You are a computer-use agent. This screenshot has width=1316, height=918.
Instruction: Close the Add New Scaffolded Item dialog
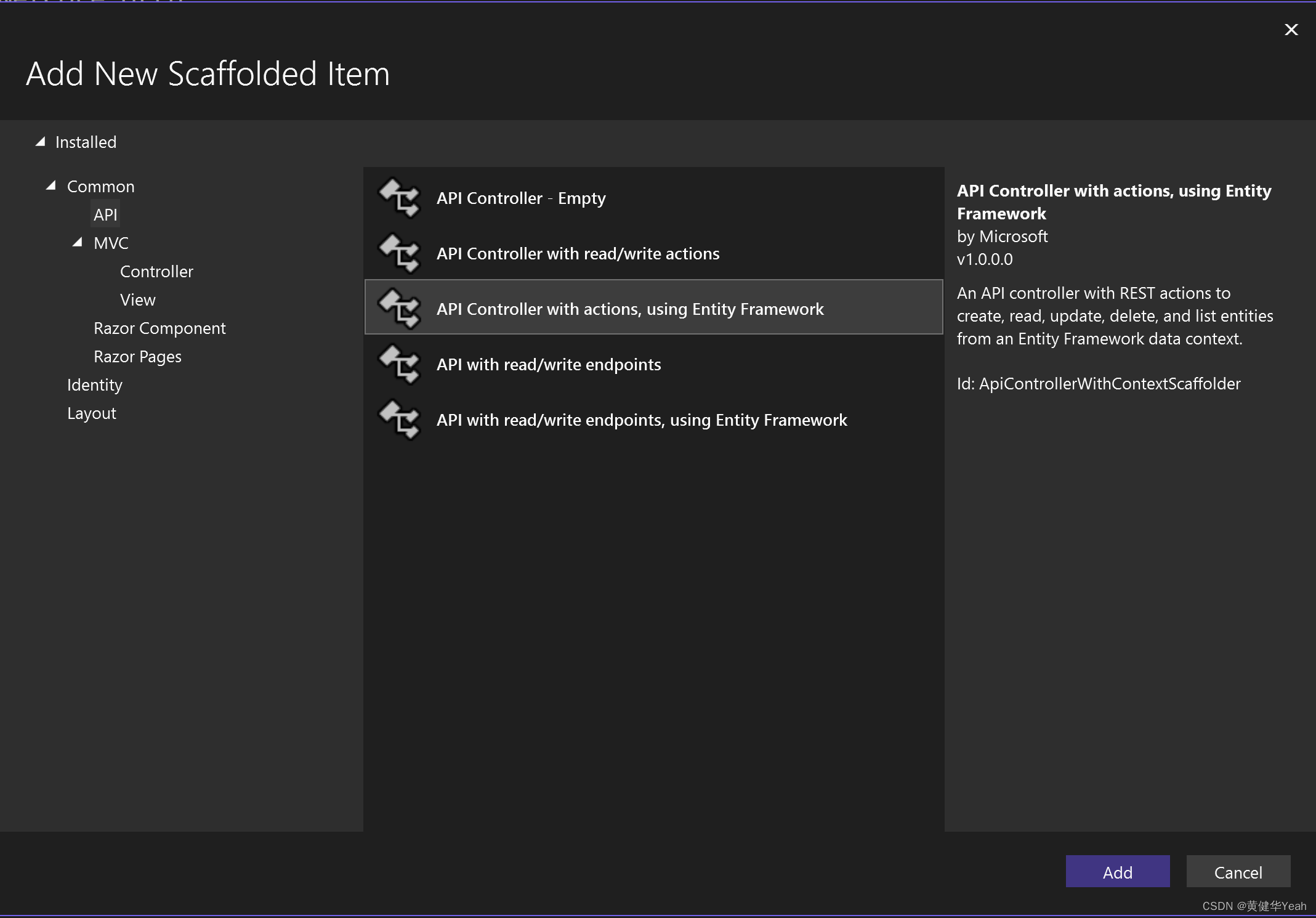[x=1291, y=30]
